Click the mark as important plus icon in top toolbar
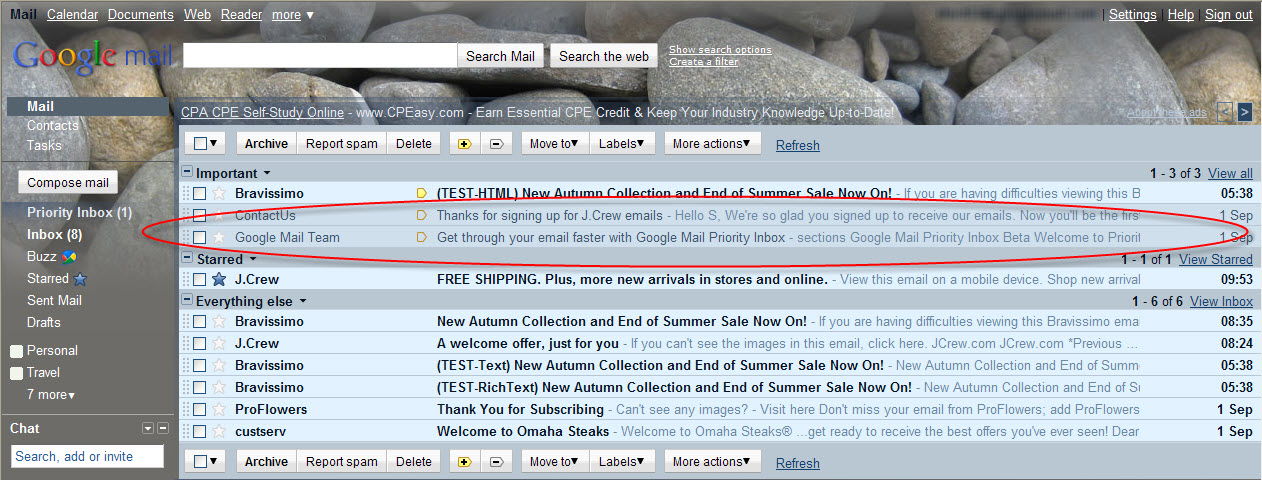The width and height of the screenshot is (1262, 480). pos(464,144)
